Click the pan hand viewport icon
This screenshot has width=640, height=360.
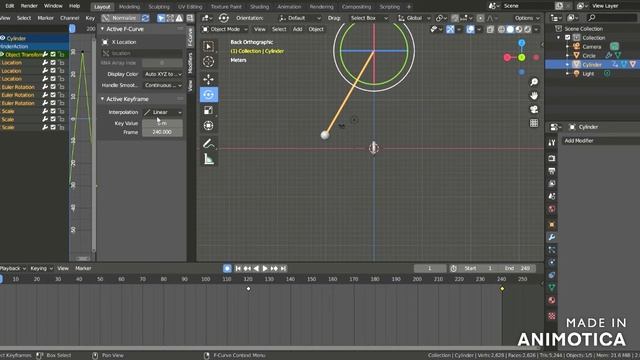[534, 96]
